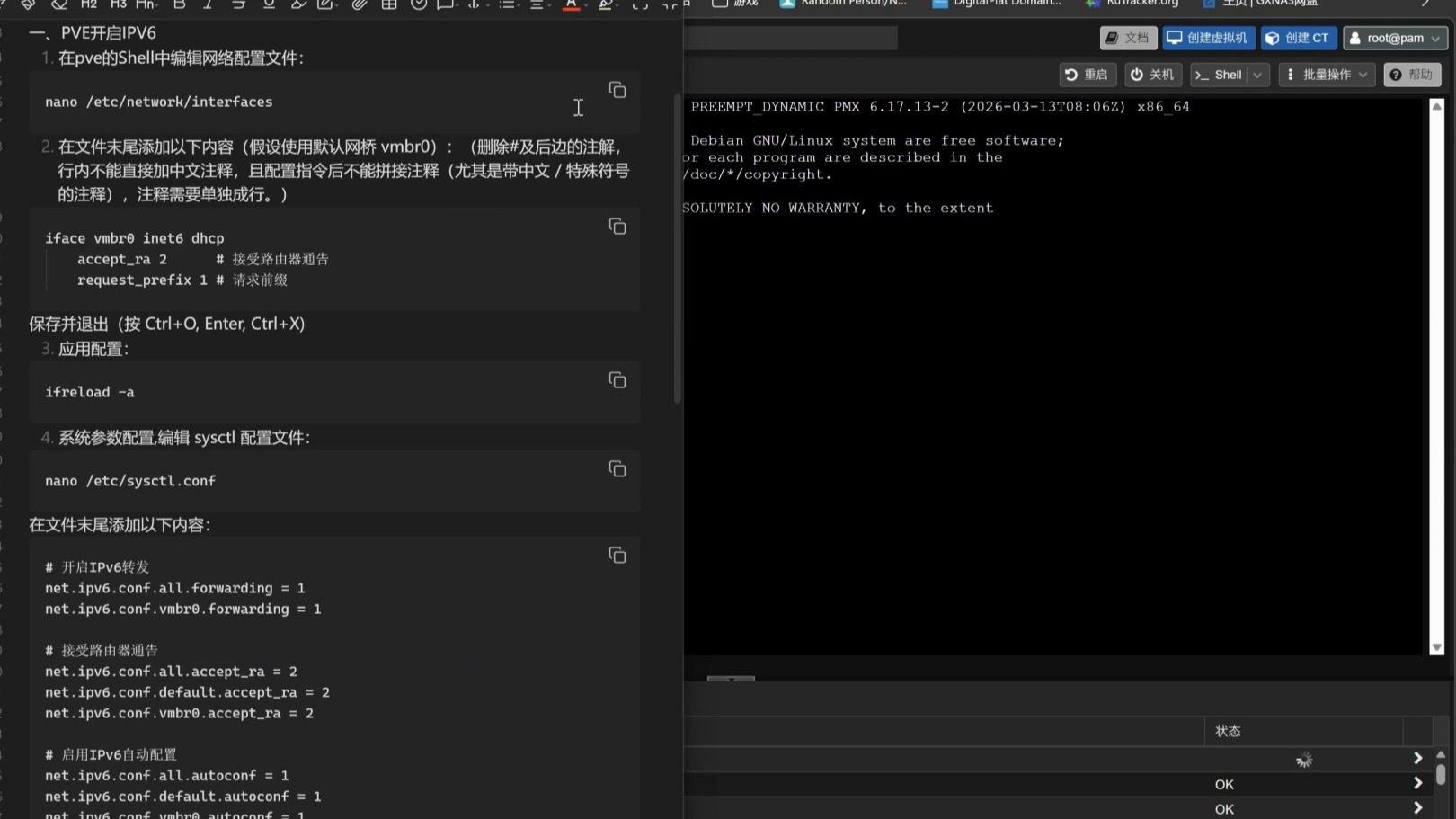Click the Proxmox search field
1456x819 pixels.
pos(790,38)
